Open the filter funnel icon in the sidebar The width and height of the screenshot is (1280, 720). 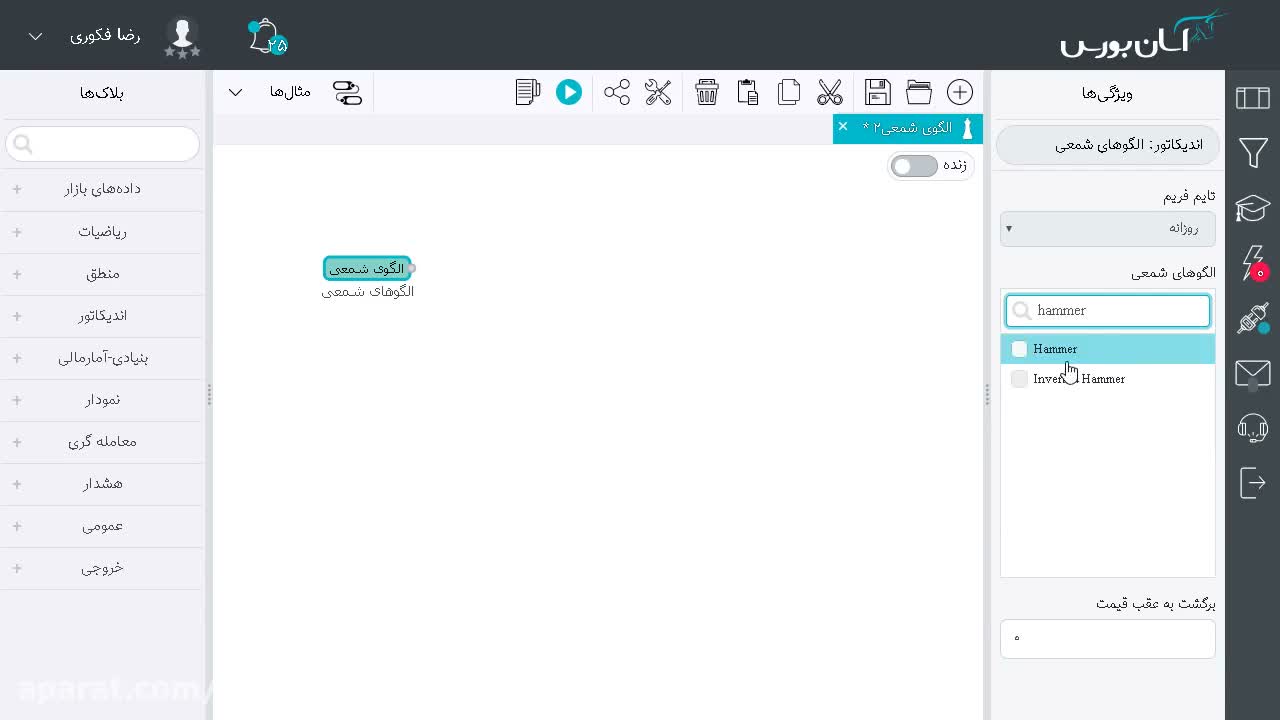point(1253,153)
